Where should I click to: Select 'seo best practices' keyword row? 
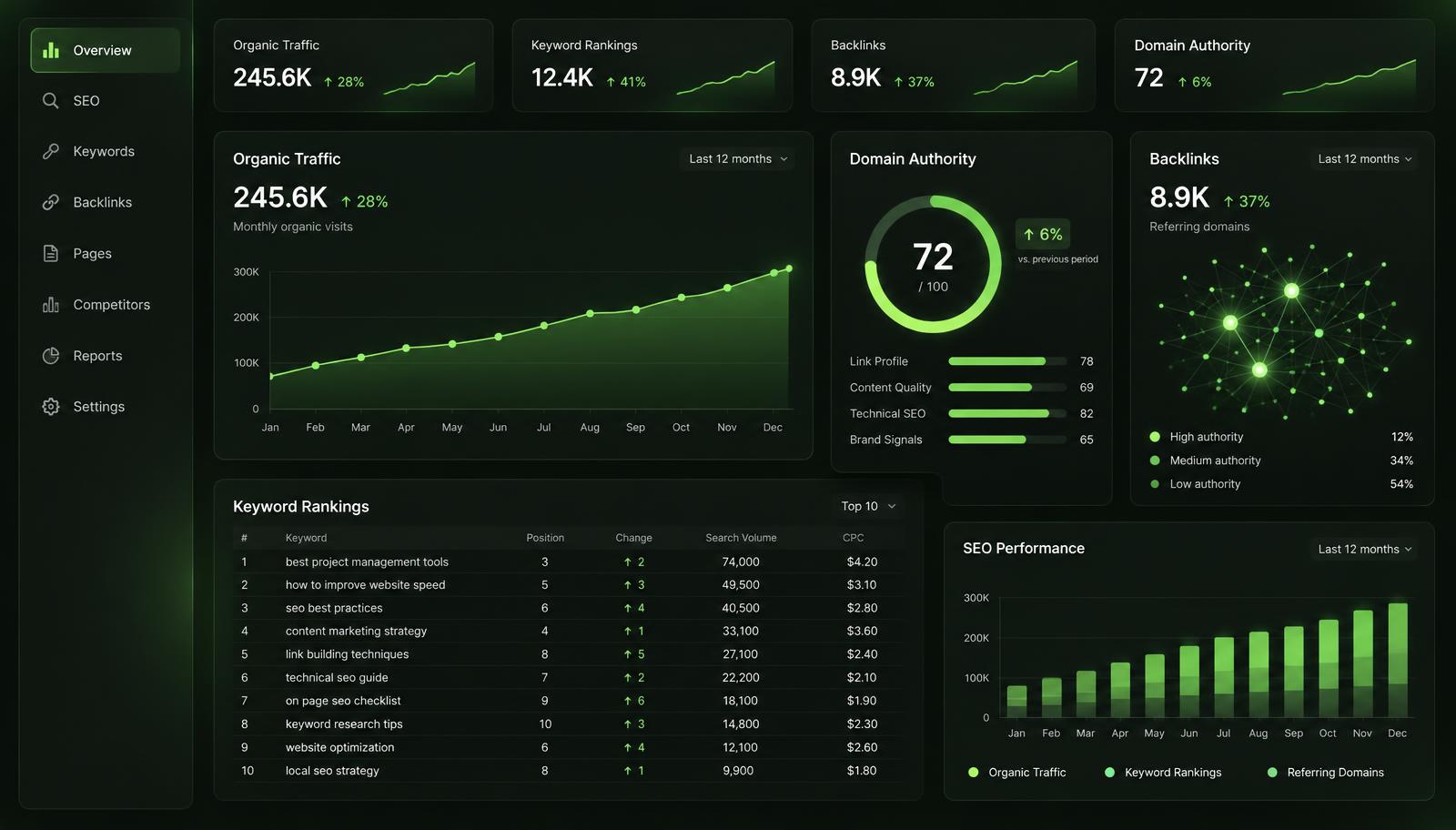coord(569,608)
